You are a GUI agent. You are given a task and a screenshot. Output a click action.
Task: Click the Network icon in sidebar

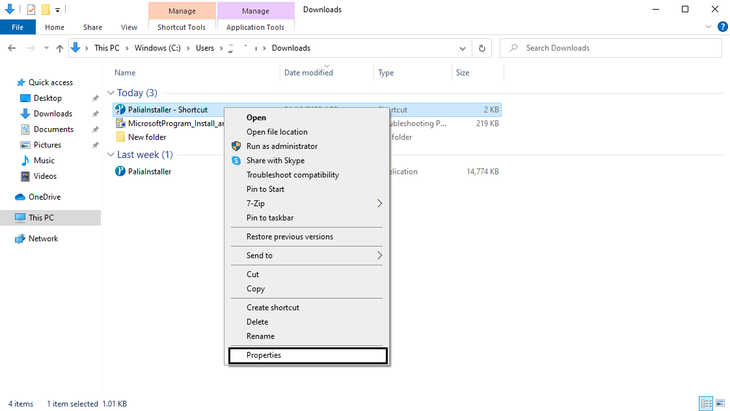[x=20, y=238]
